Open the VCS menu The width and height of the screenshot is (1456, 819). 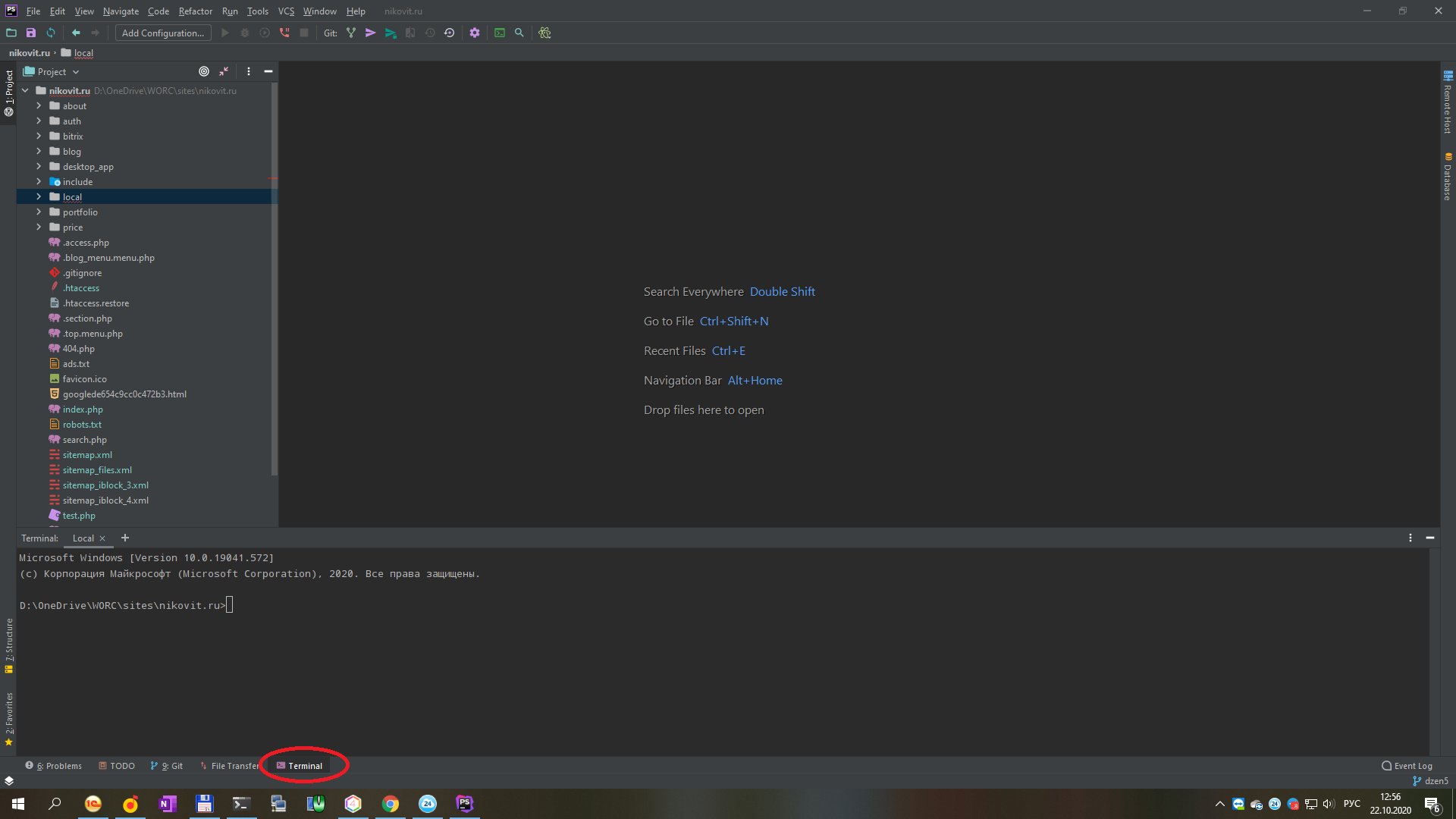click(286, 11)
